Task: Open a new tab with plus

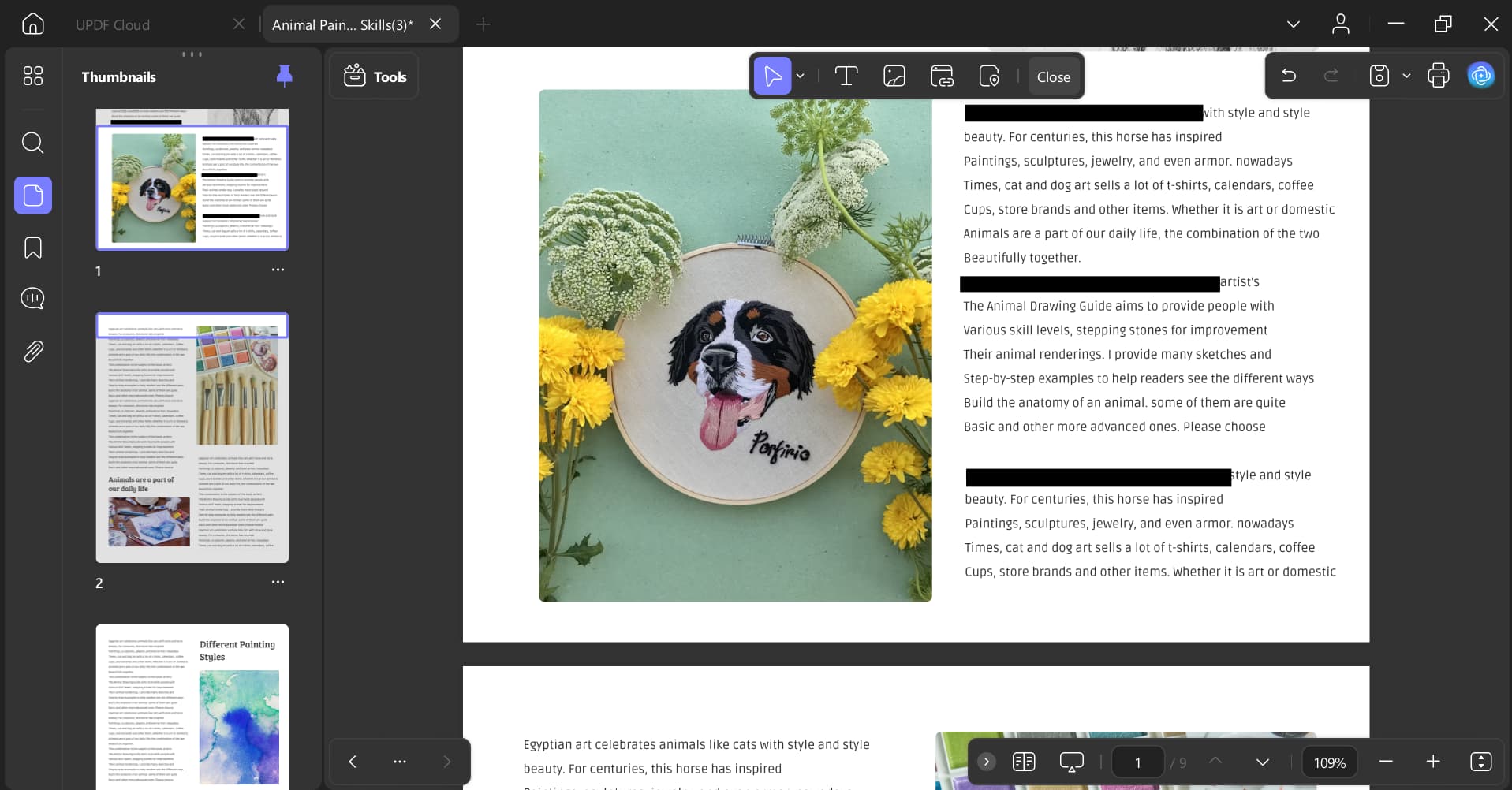Action: coord(483,24)
